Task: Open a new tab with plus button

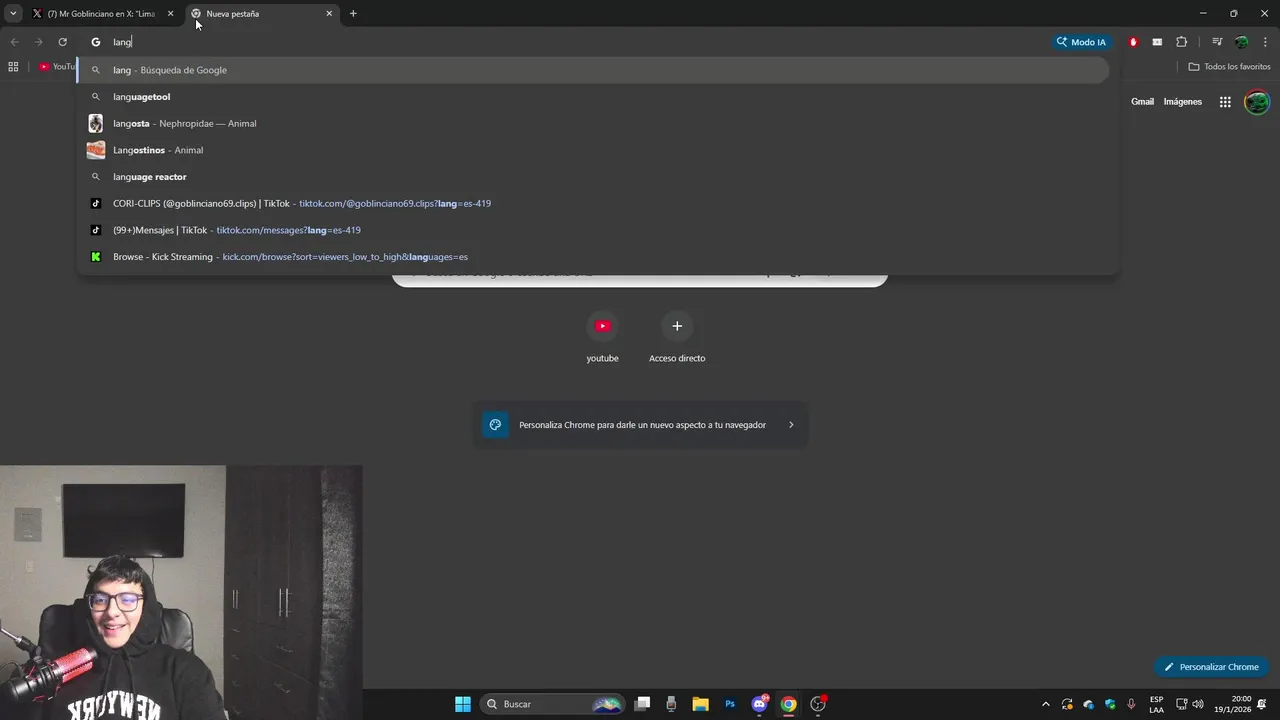Action: pyautogui.click(x=353, y=14)
